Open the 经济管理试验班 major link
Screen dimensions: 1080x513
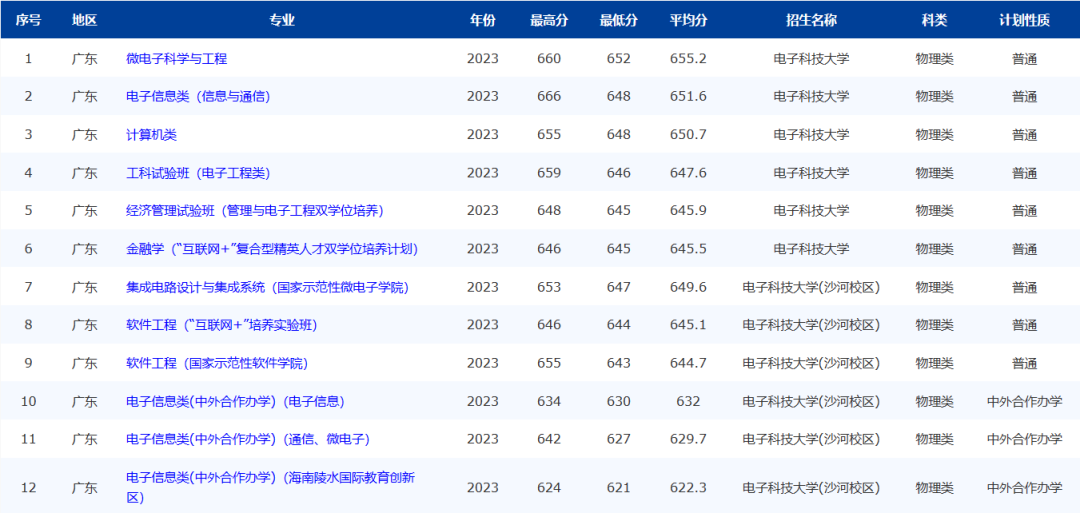point(255,210)
